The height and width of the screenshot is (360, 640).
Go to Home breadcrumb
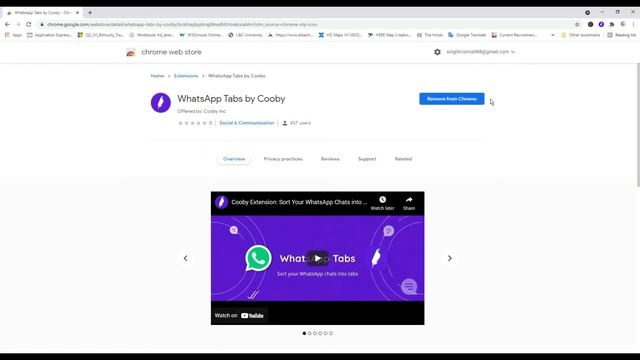(157, 76)
